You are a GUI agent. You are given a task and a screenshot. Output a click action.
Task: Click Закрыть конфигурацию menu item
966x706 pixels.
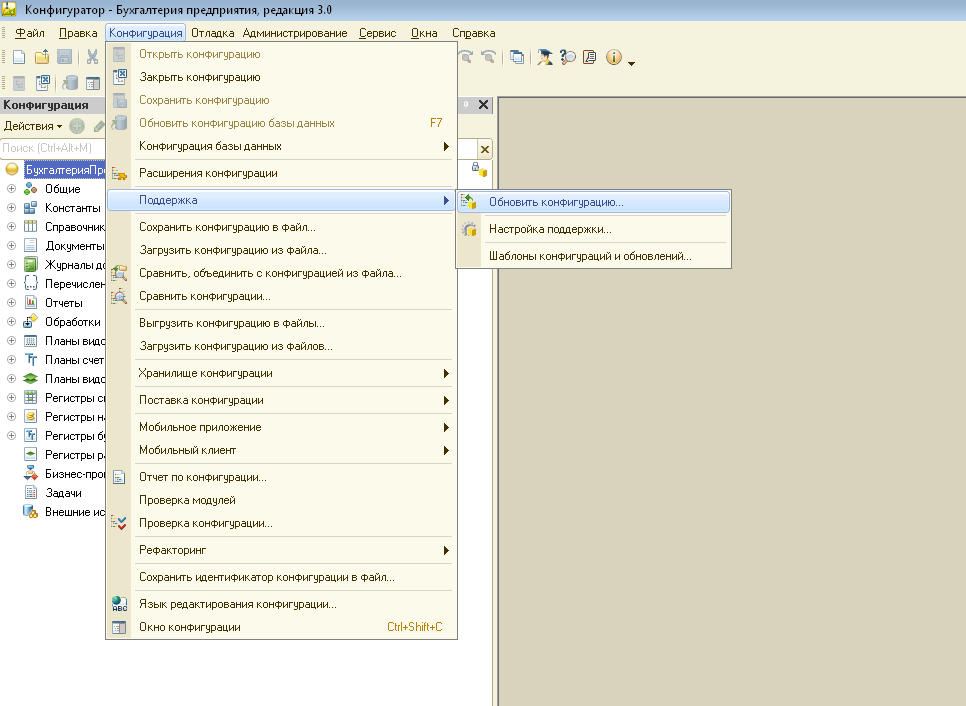[x=199, y=76]
